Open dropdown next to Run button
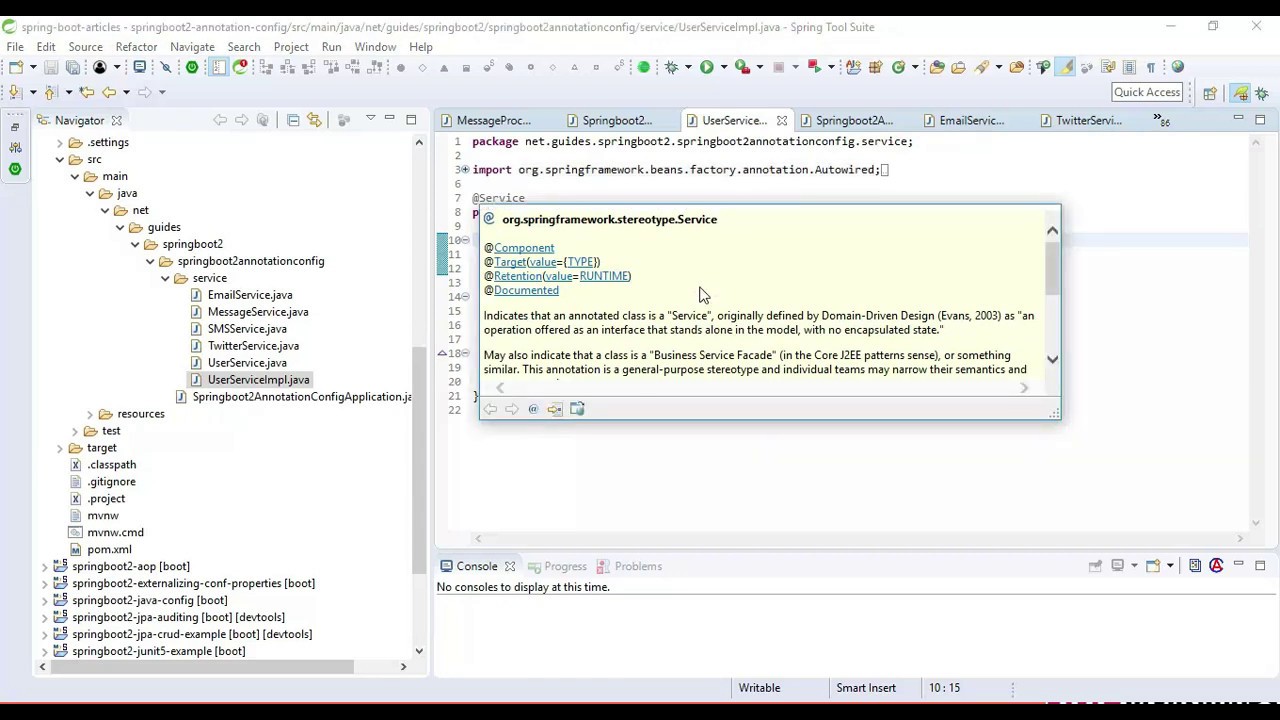Viewport: 1280px width, 720px height. [724, 67]
